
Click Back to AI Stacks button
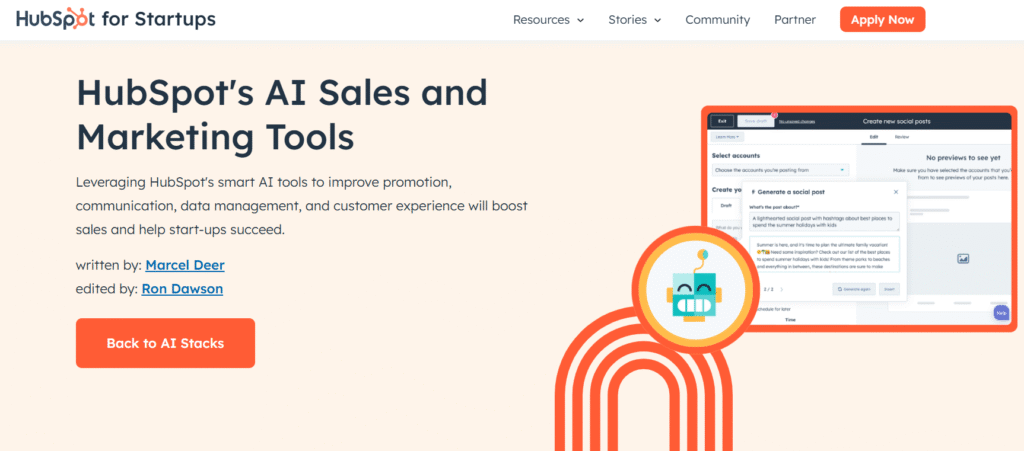tap(165, 343)
